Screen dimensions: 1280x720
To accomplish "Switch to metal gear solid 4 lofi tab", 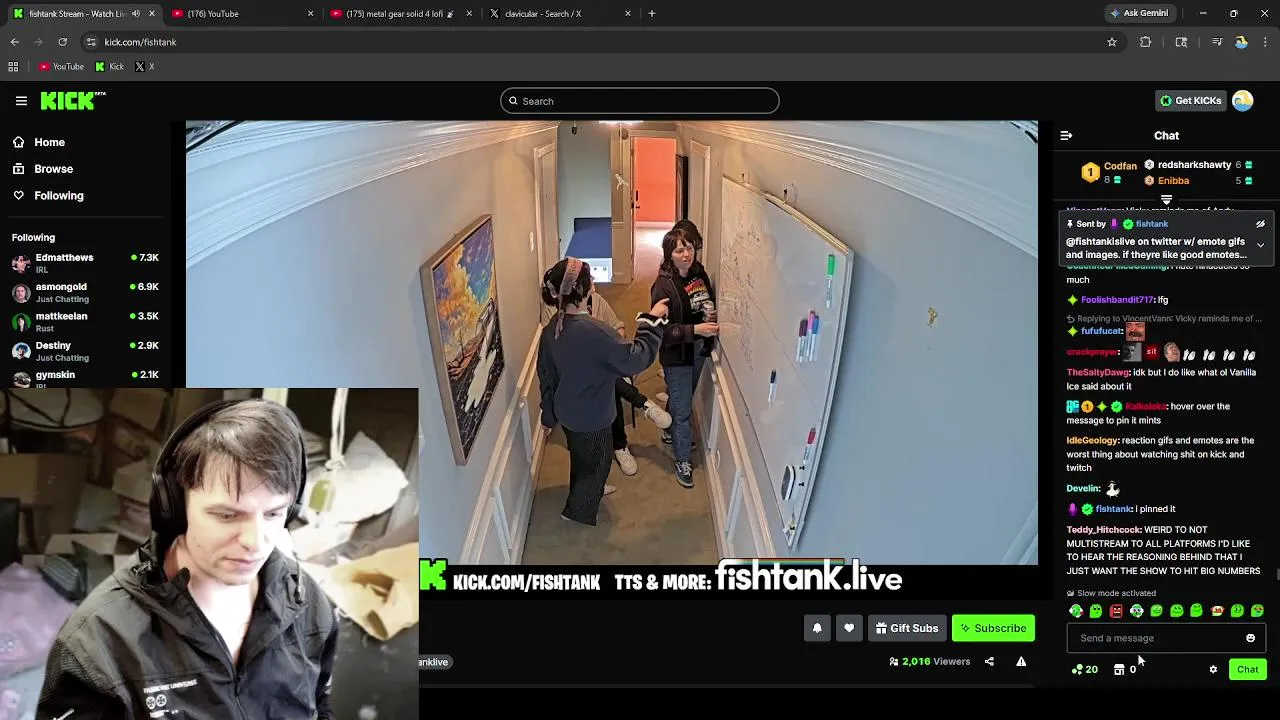I will [400, 14].
